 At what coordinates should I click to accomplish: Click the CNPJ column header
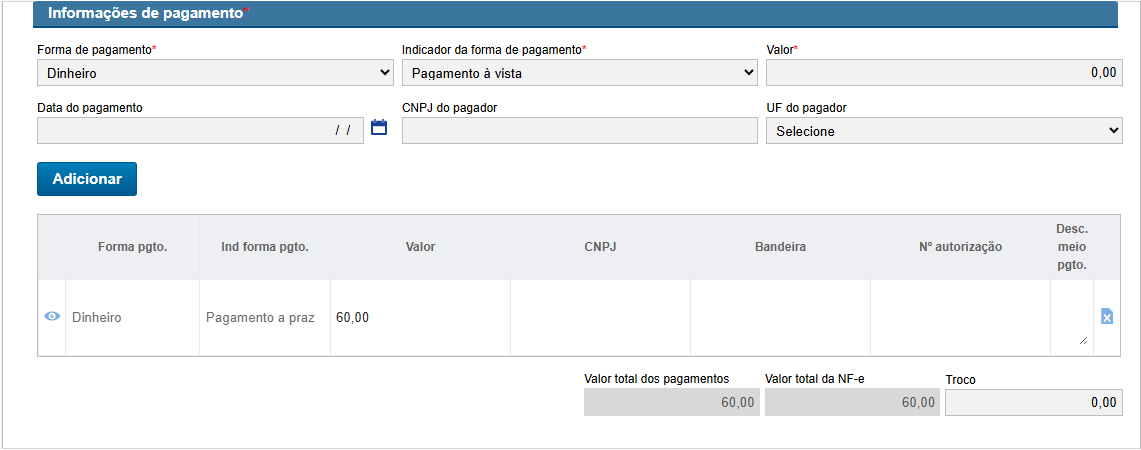click(x=600, y=246)
